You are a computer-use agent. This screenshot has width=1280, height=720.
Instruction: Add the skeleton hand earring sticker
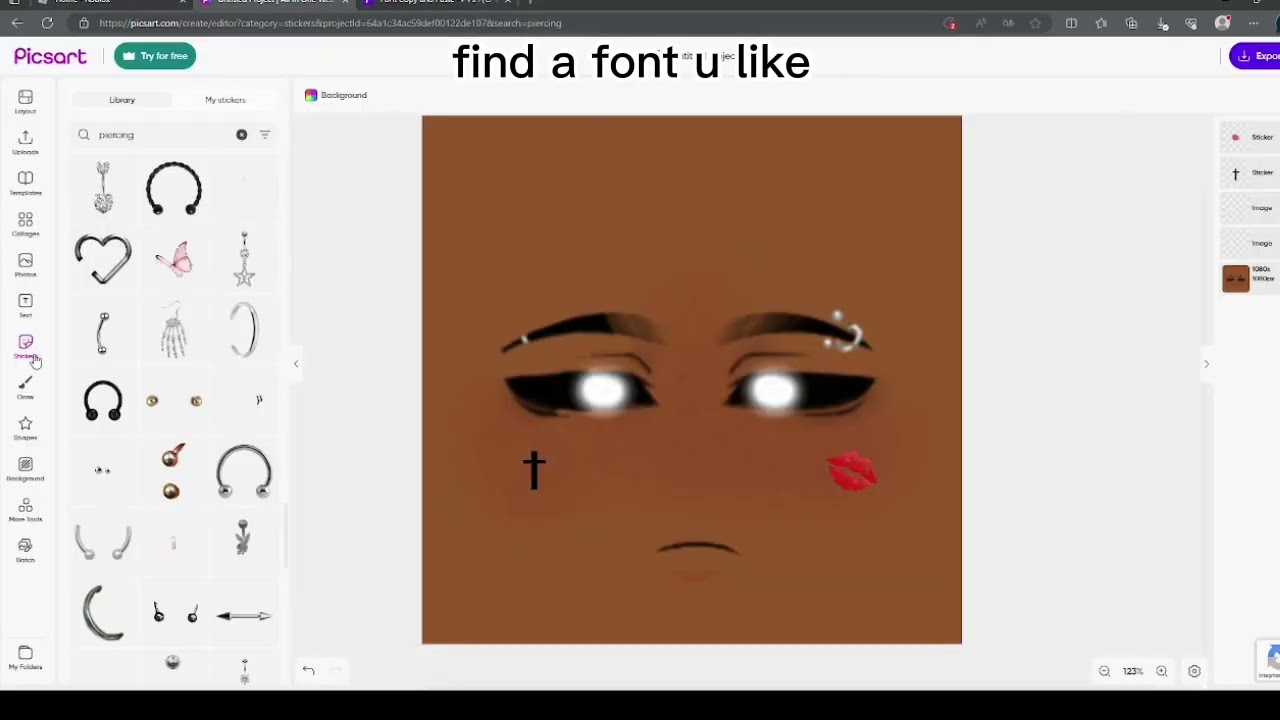pyautogui.click(x=174, y=330)
